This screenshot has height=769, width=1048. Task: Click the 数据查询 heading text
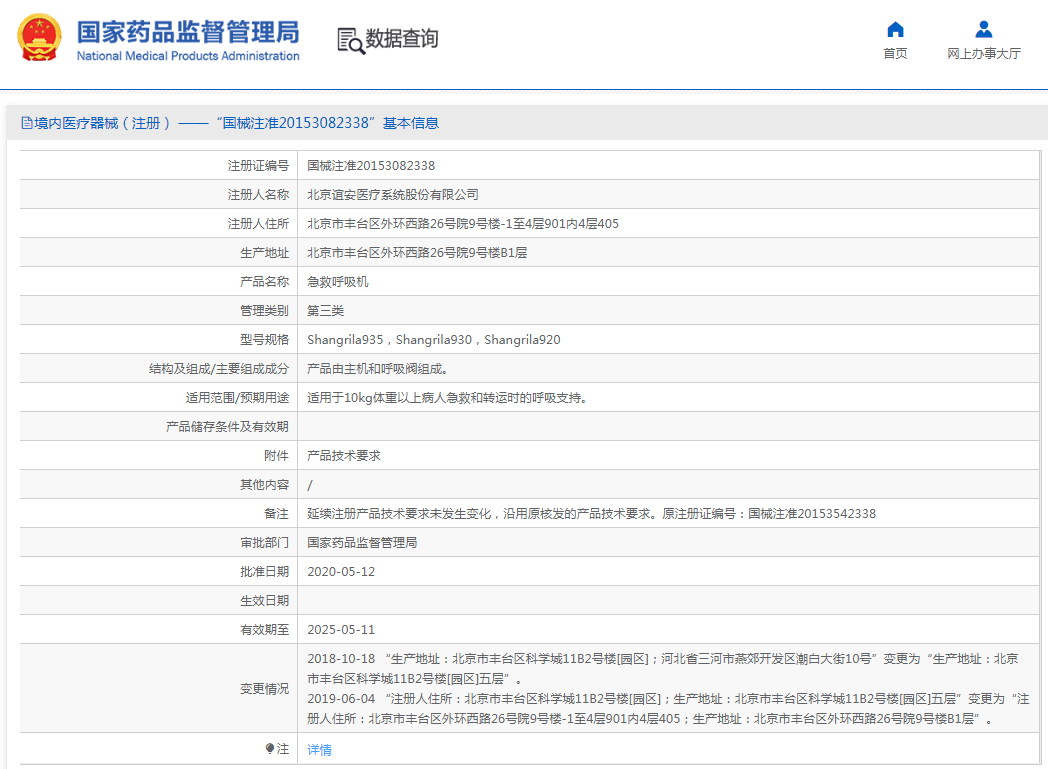point(401,39)
